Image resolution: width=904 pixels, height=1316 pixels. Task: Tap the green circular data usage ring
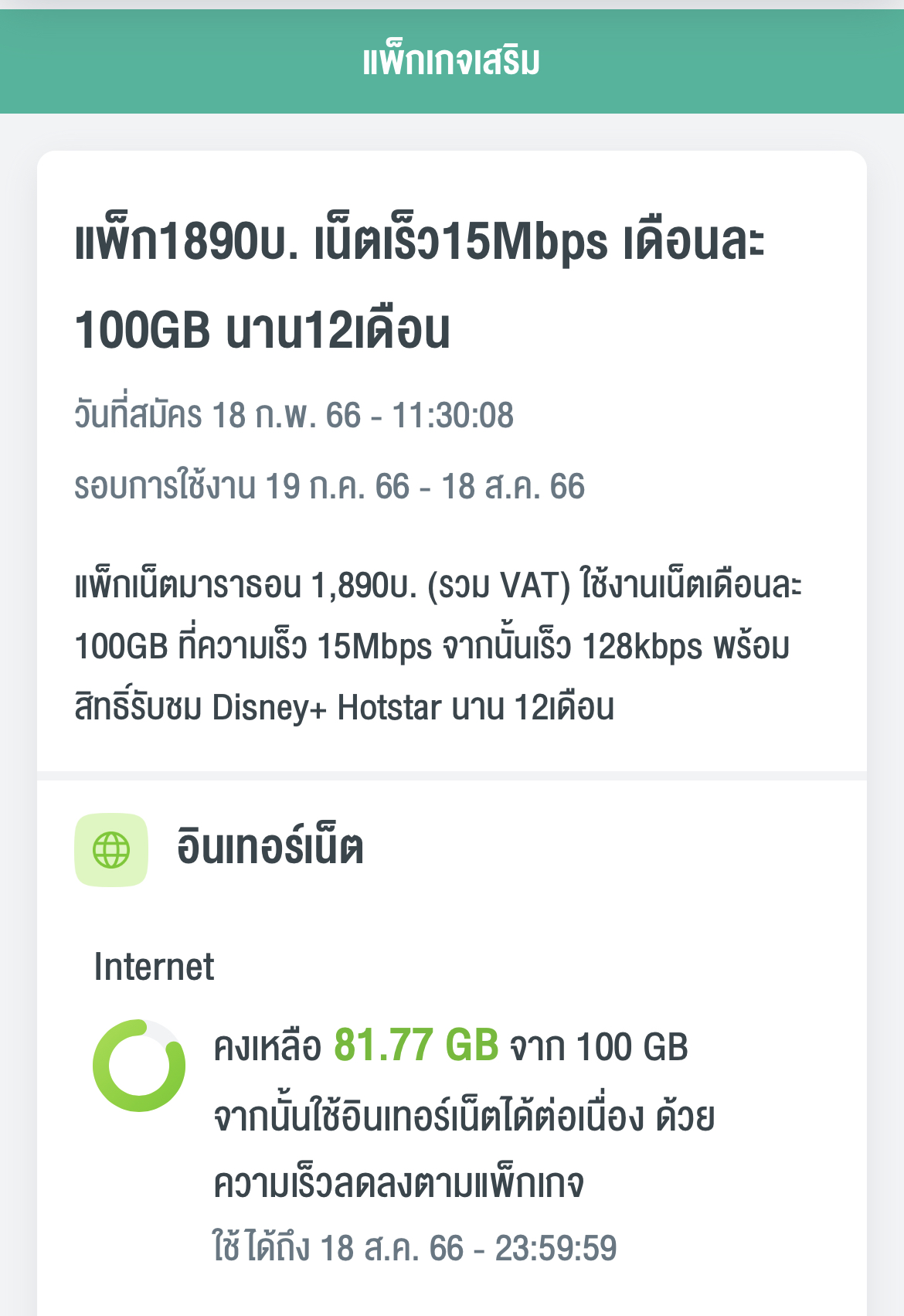click(139, 1066)
